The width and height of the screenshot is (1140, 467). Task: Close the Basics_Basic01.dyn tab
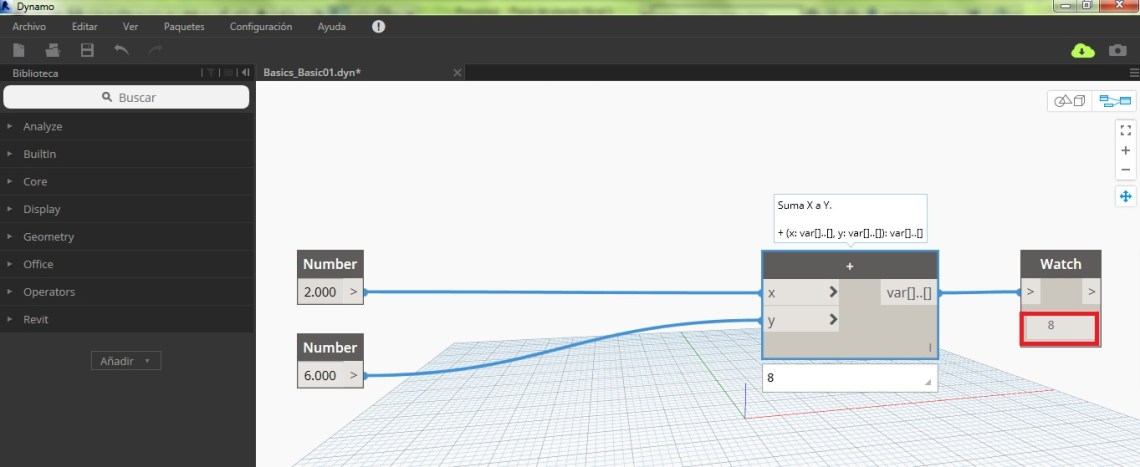click(457, 73)
